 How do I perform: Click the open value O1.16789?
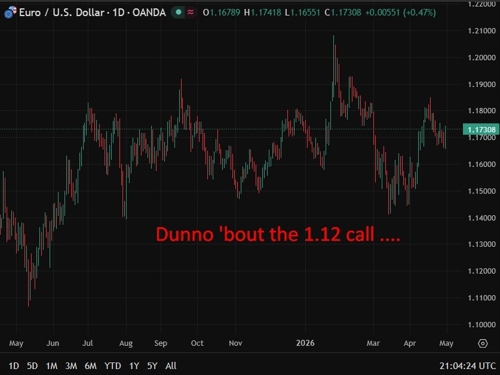pyautogui.click(x=221, y=13)
